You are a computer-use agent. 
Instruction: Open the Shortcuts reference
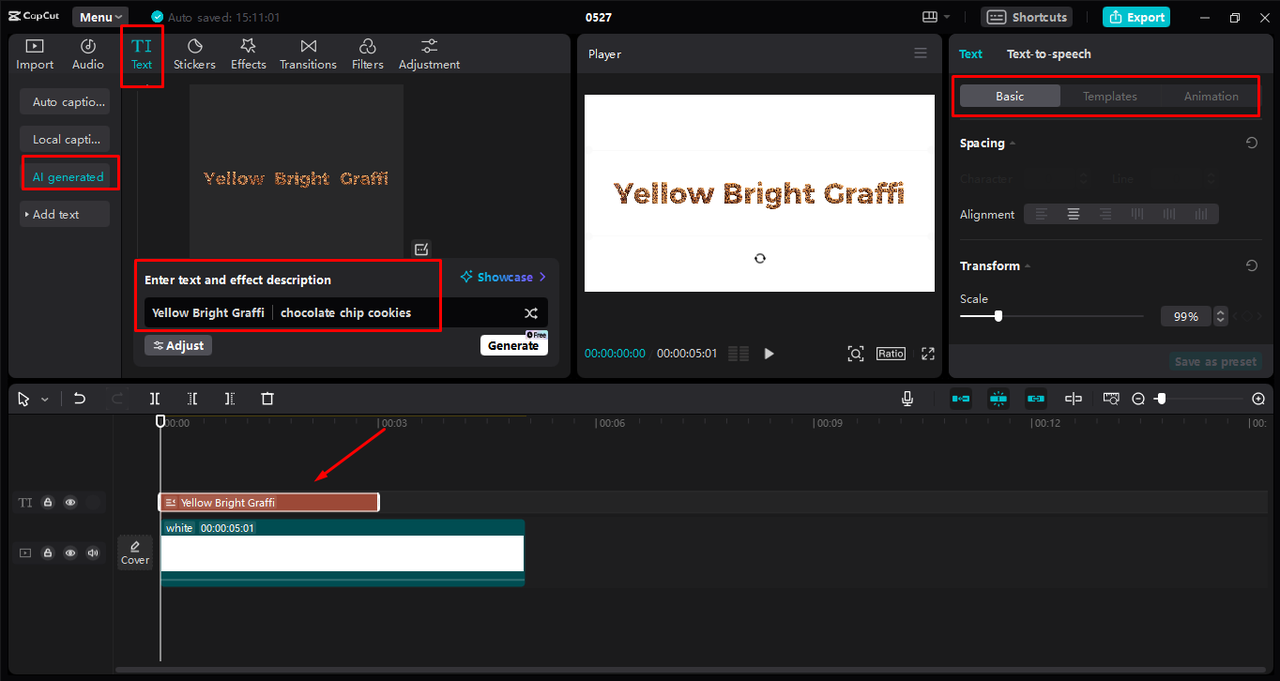pos(1027,17)
